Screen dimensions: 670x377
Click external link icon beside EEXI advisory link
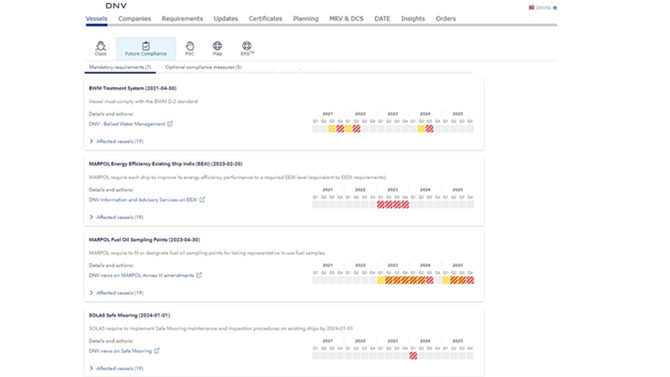click(x=202, y=200)
